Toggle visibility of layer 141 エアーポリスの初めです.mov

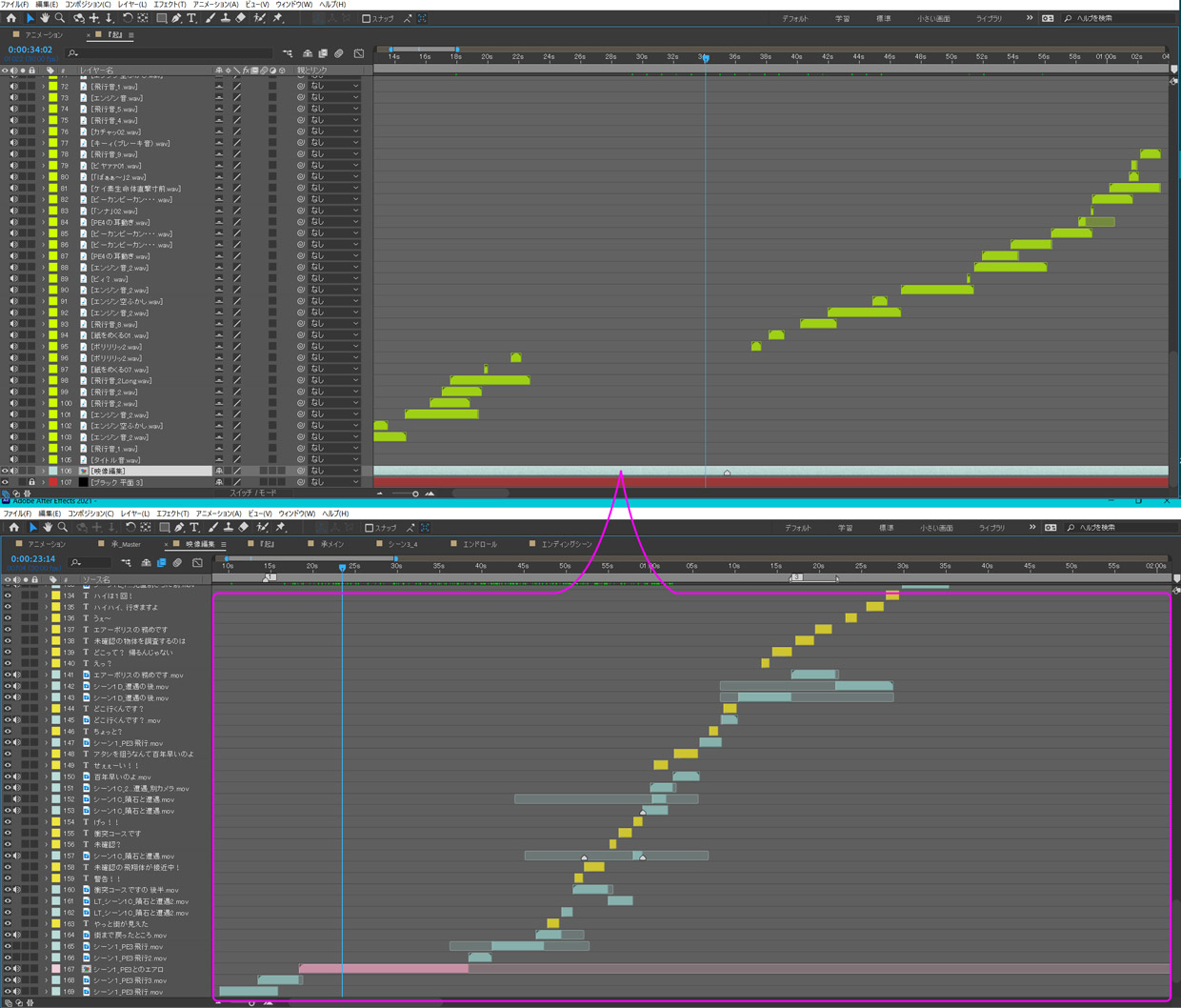(x=8, y=675)
